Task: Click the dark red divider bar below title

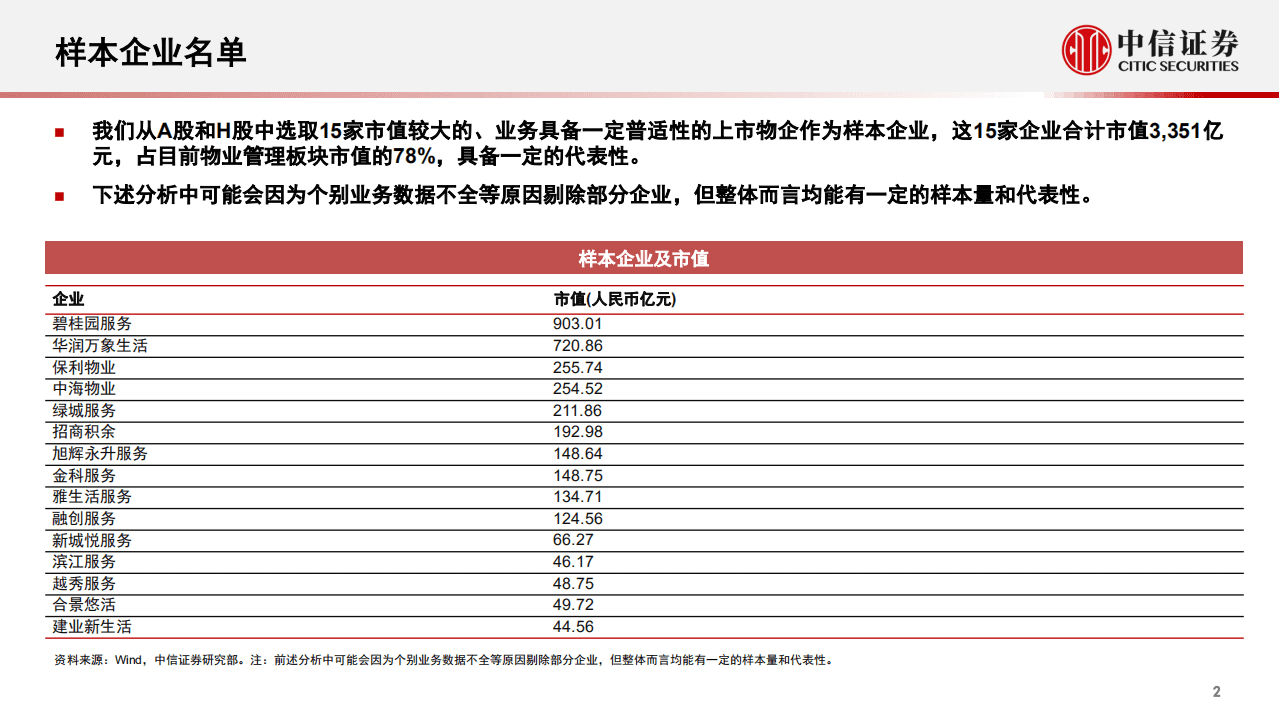Action: point(640,93)
